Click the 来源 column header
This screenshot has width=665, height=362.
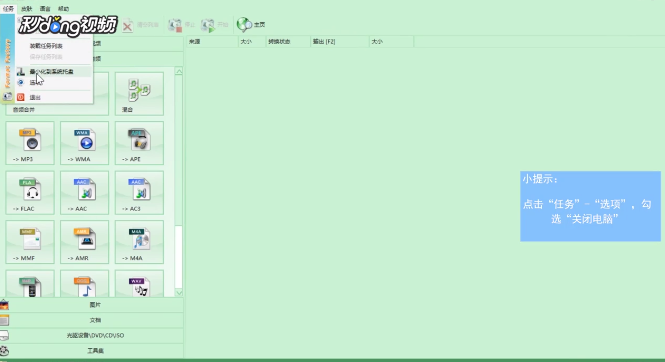[212, 42]
